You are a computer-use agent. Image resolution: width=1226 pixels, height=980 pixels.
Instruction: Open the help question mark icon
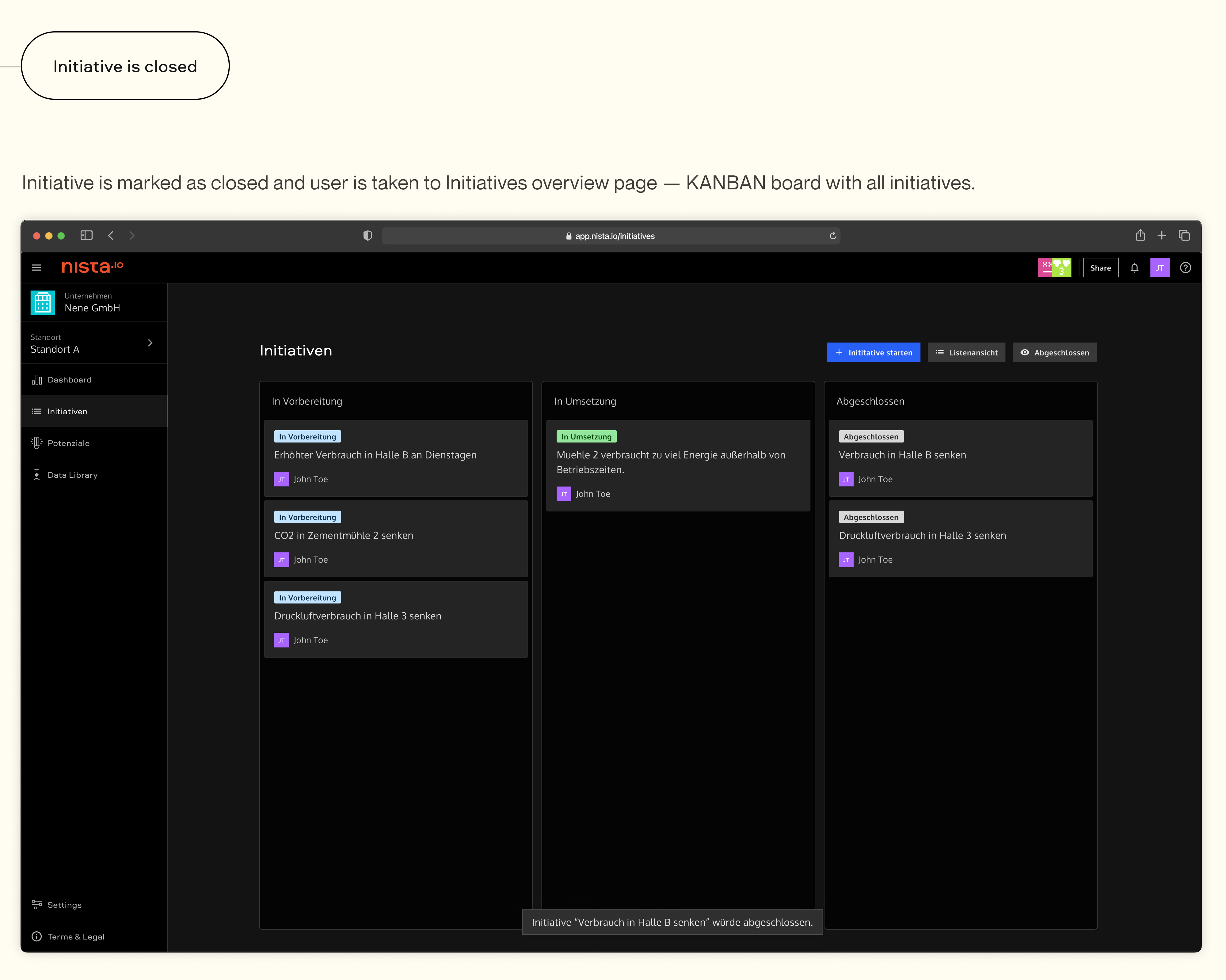tap(1186, 268)
